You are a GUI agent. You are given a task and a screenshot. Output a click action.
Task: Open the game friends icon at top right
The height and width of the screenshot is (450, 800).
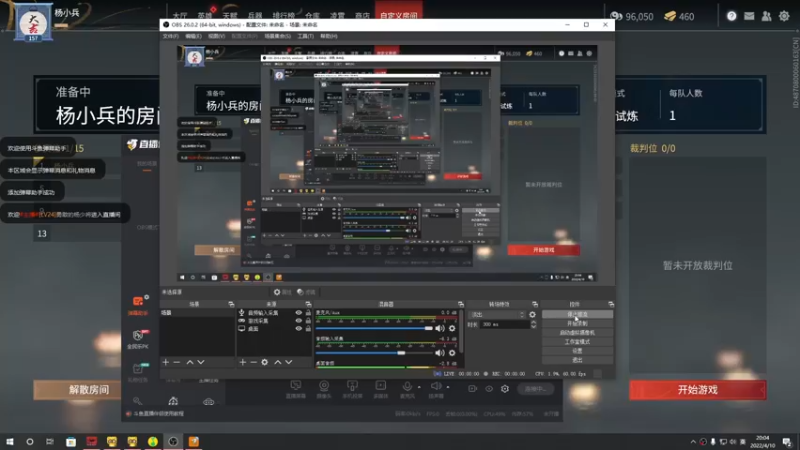click(766, 16)
